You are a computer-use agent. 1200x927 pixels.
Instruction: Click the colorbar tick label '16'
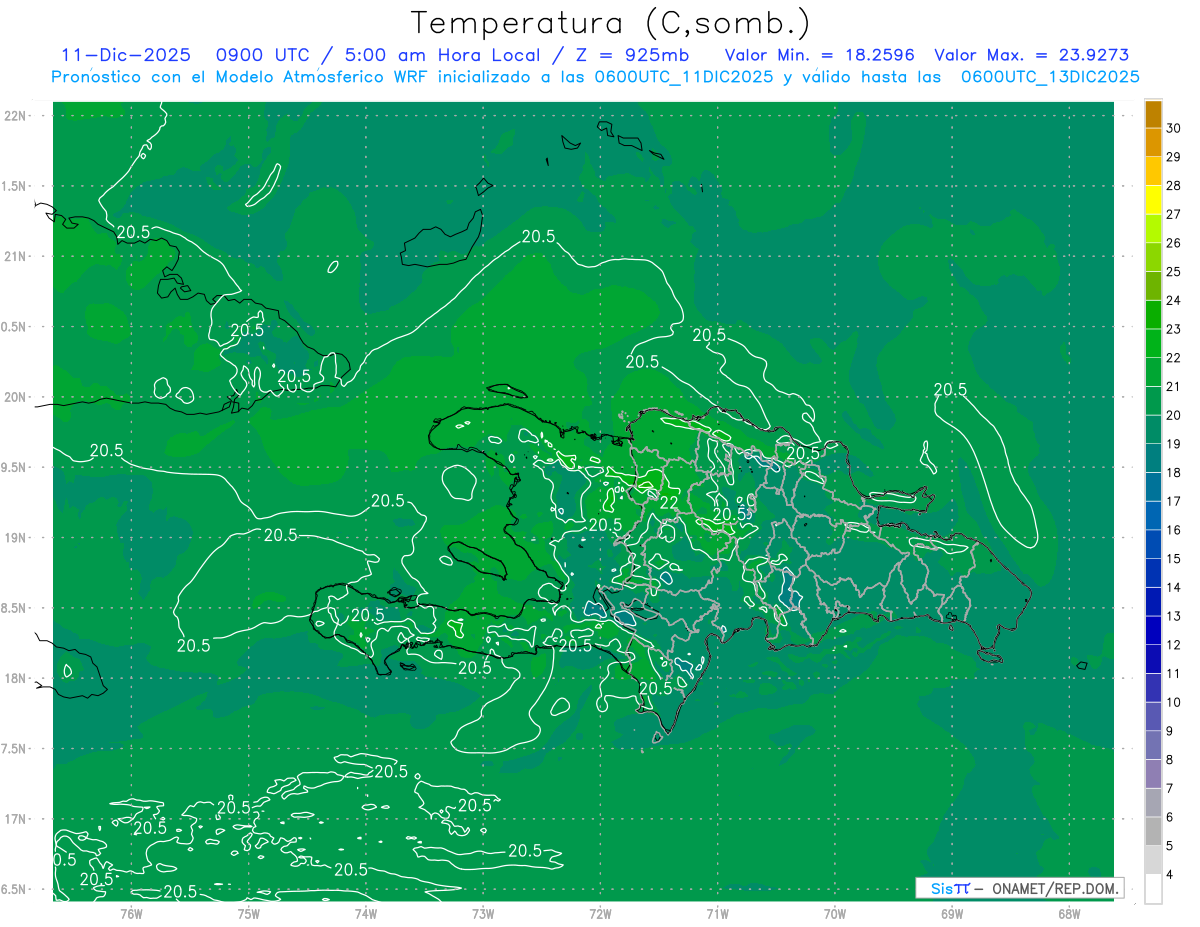[1174, 530]
